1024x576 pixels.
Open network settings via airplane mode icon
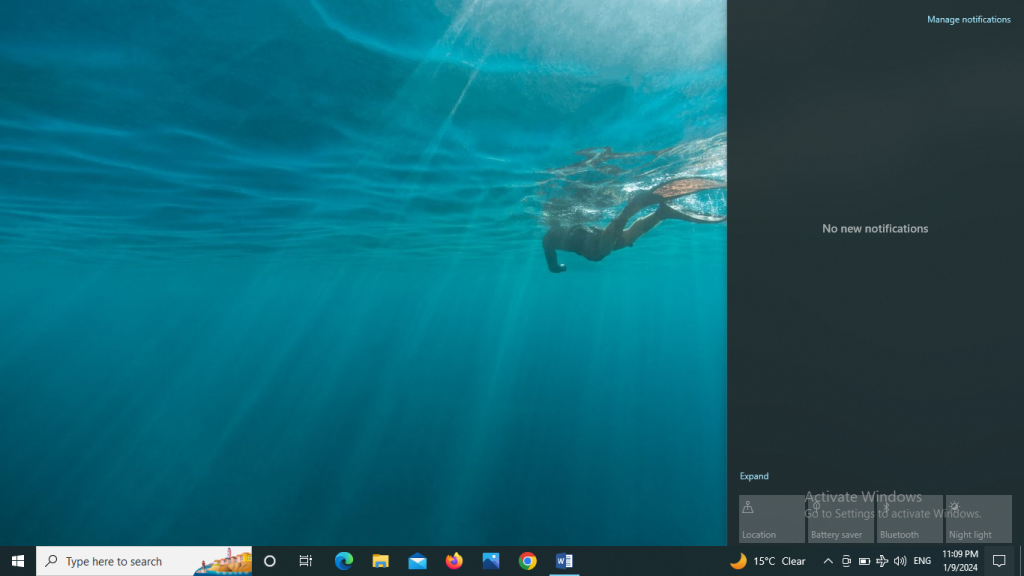(882, 561)
